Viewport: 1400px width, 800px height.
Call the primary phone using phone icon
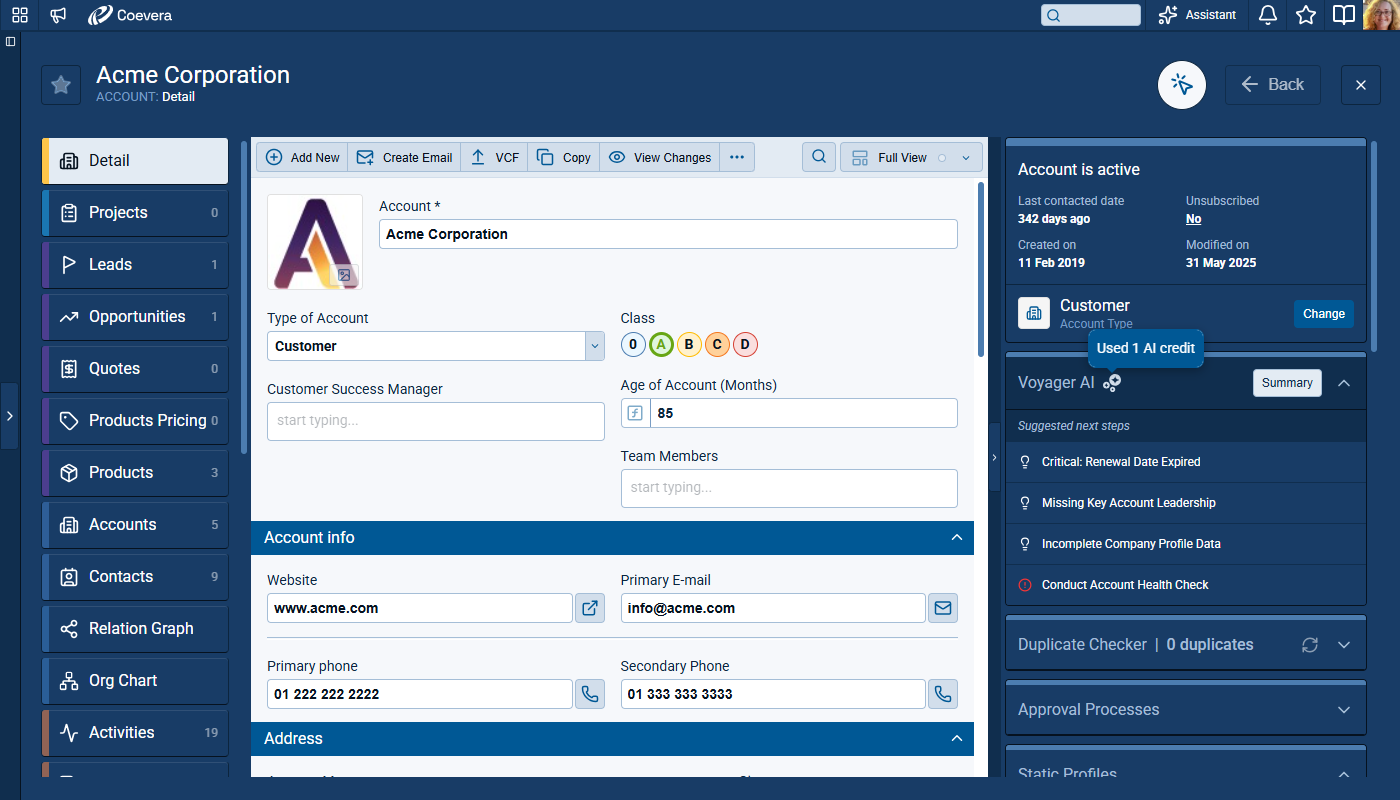(590, 694)
